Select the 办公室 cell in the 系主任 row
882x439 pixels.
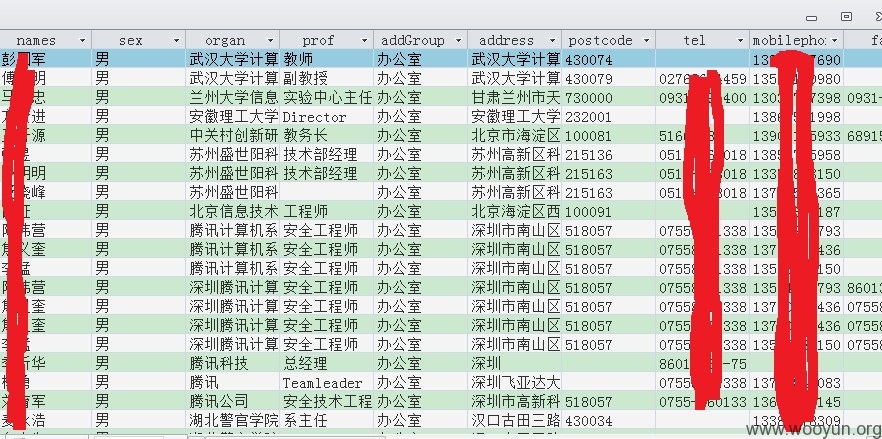coord(420,420)
